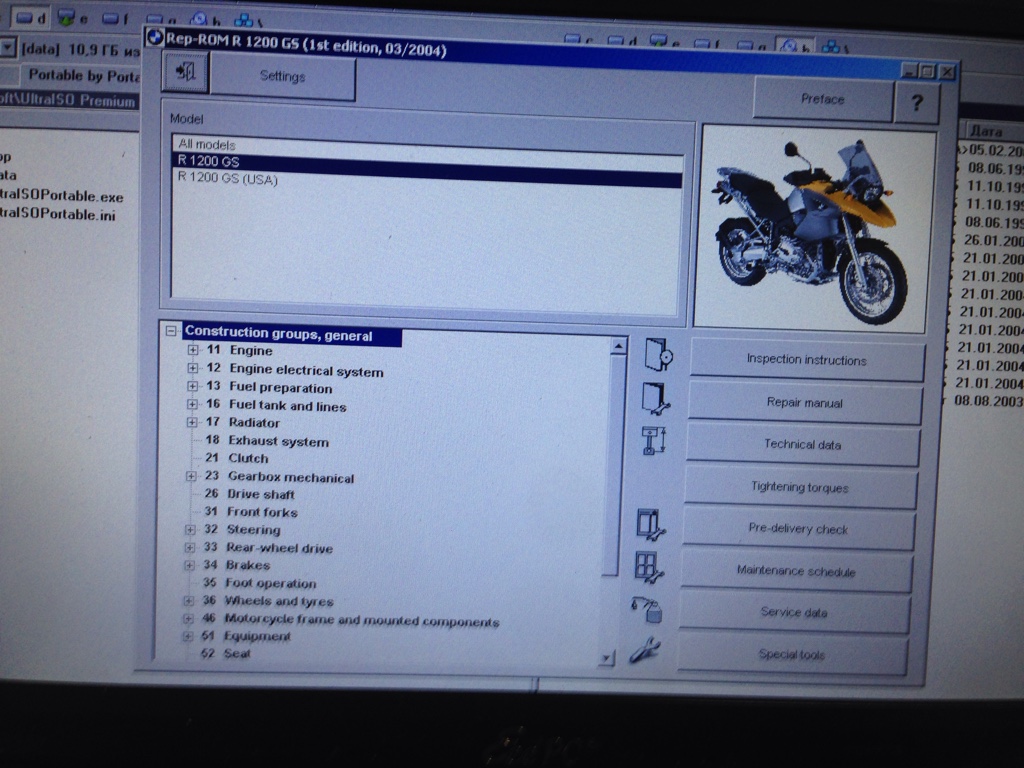Select 26 Drive shaft entry
The height and width of the screenshot is (768, 1024).
click(x=249, y=494)
